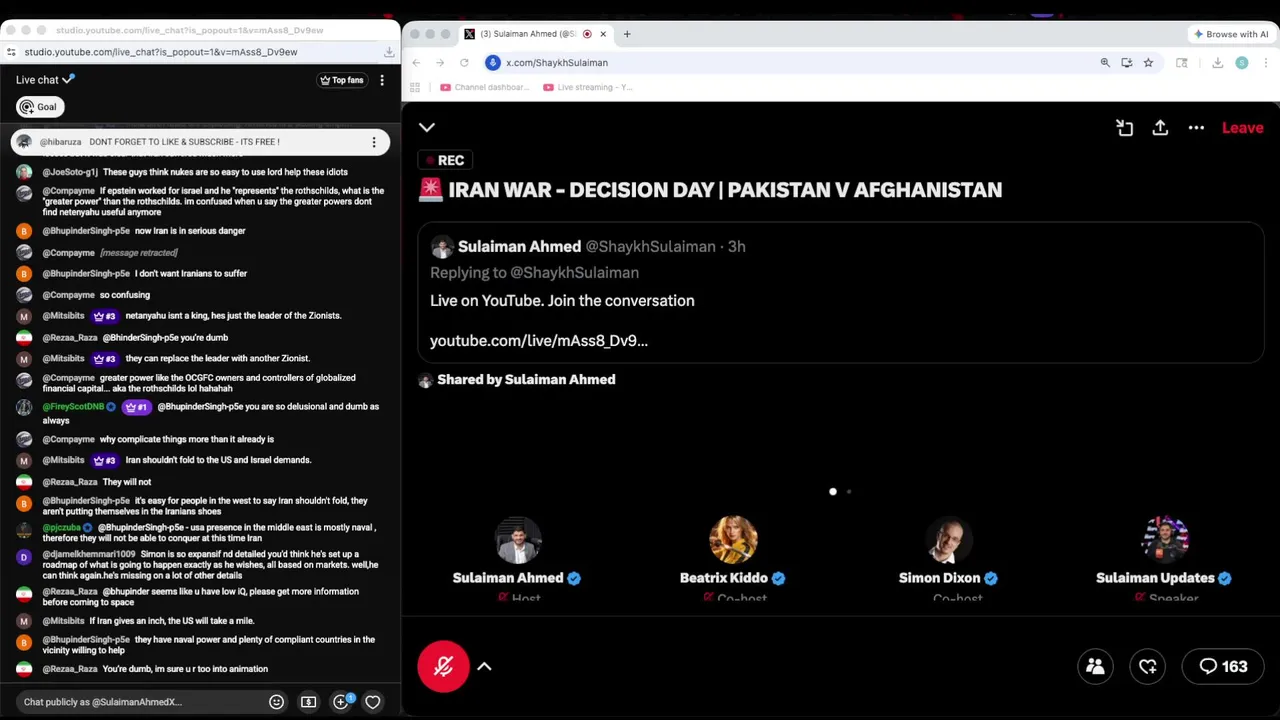Open the 163 replies bubble
Image resolution: width=1280 pixels, height=720 pixels.
click(x=1223, y=666)
